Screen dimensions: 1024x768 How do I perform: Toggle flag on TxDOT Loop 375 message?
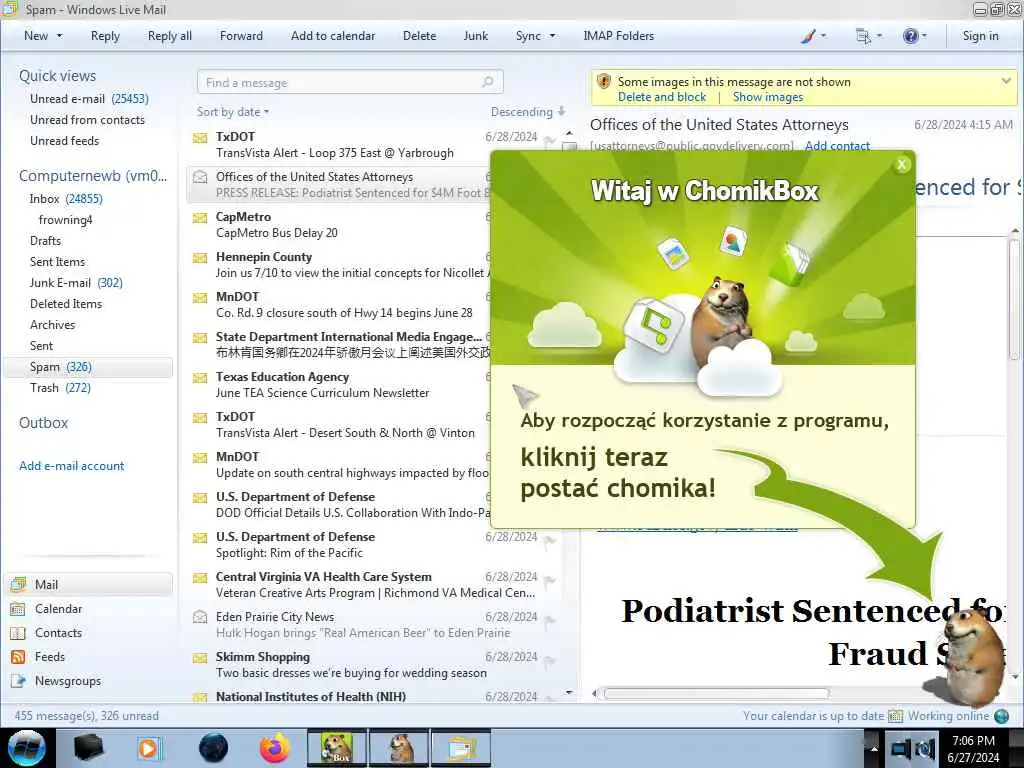tap(550, 140)
